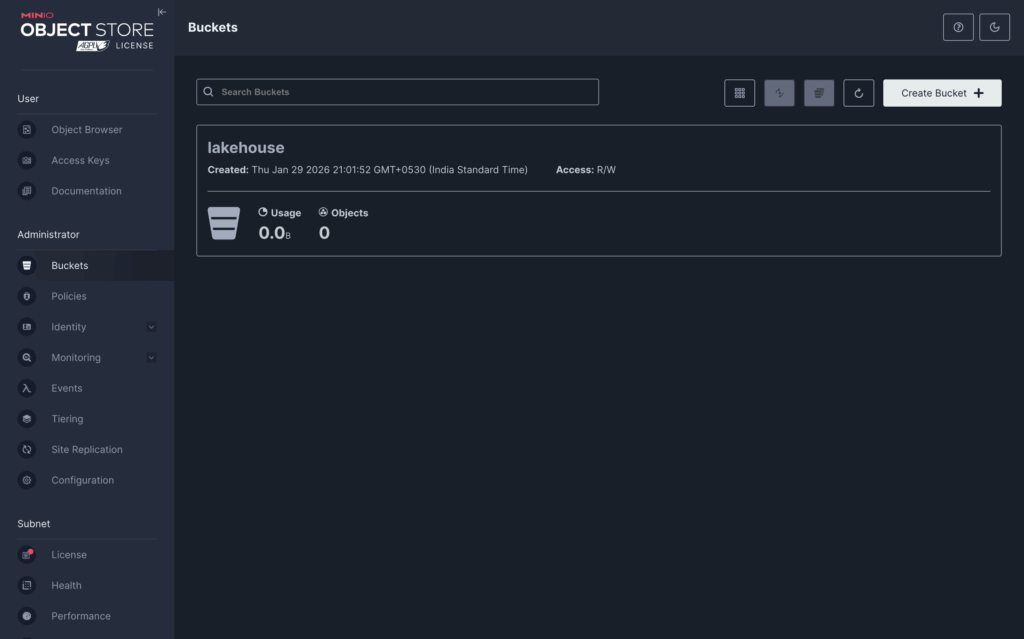Expand the Identity submenu chevron
The height and width of the screenshot is (639, 1024).
pos(151,327)
